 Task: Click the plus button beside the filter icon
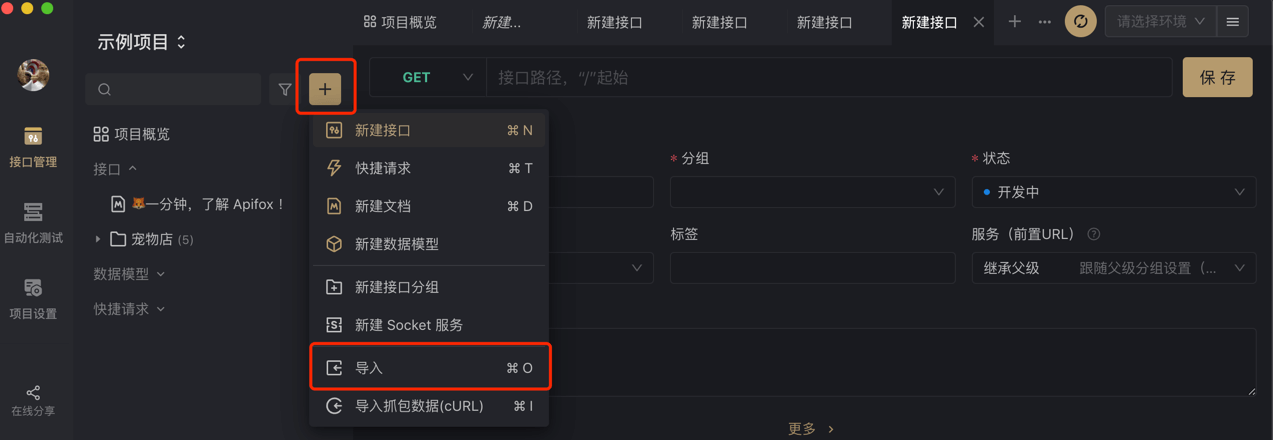tap(325, 89)
